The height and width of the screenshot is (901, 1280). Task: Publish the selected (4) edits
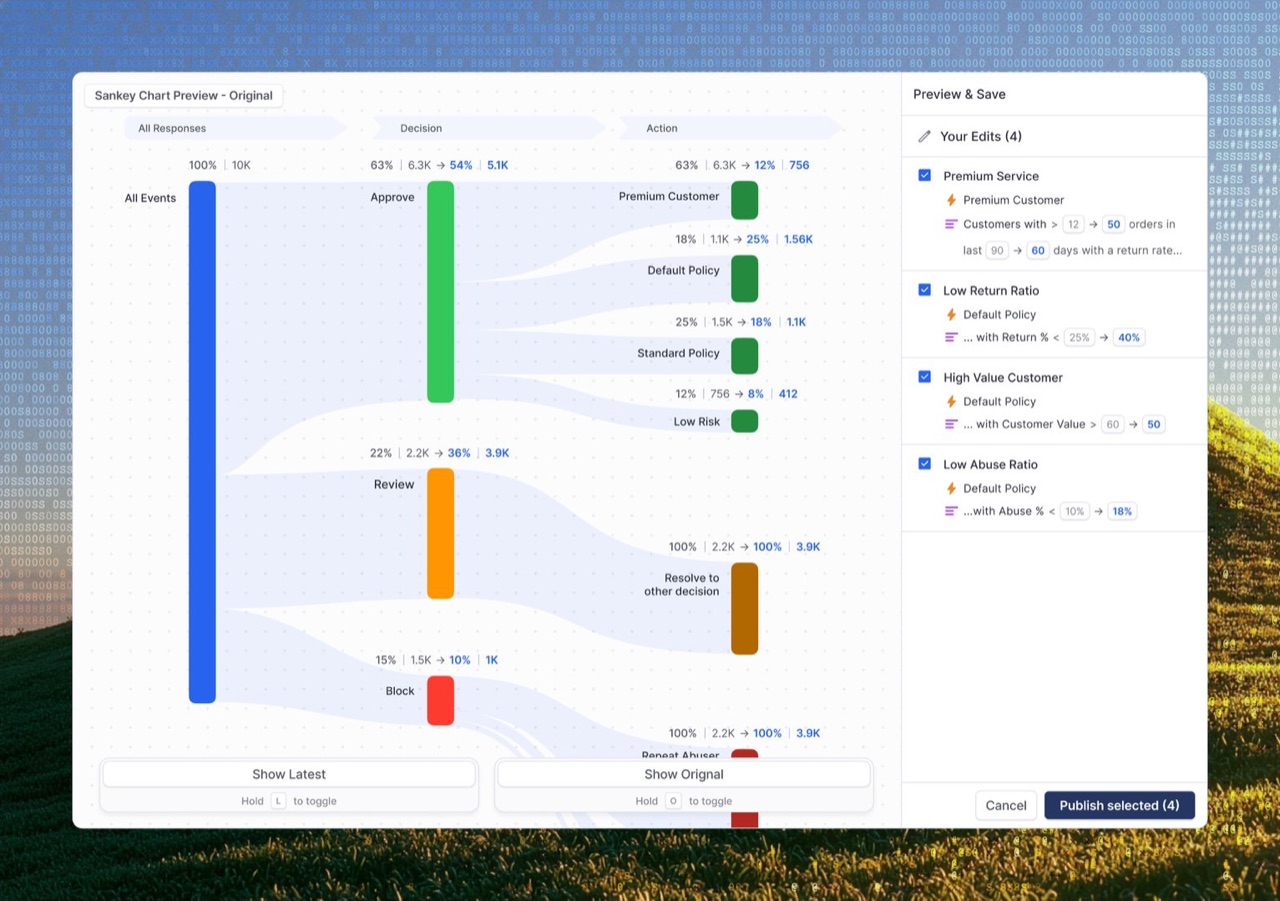pyautogui.click(x=1119, y=805)
